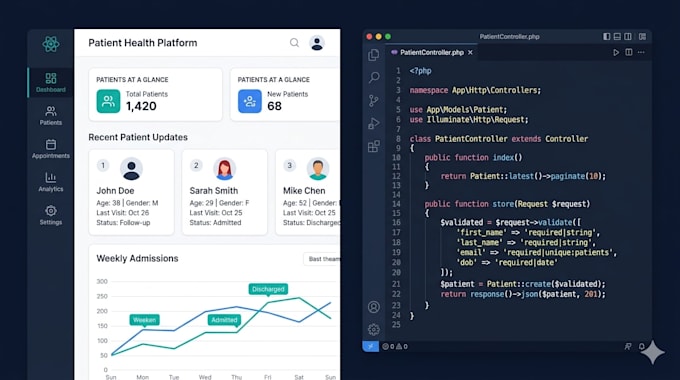This screenshot has height=380, width=680.
Task: Open the editor More Actions ellipsis
Action: pyautogui.click(x=641, y=52)
